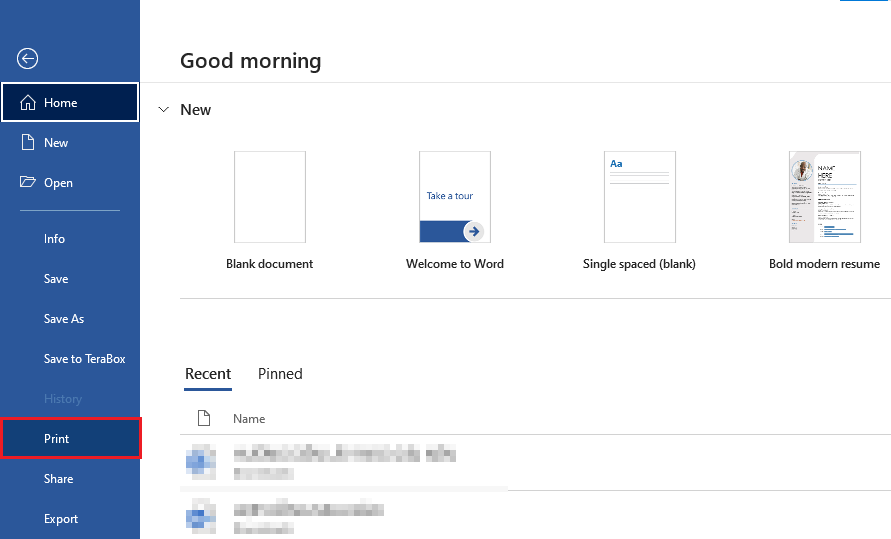Select the Bold modern resume template
891x539 pixels.
(x=825, y=197)
